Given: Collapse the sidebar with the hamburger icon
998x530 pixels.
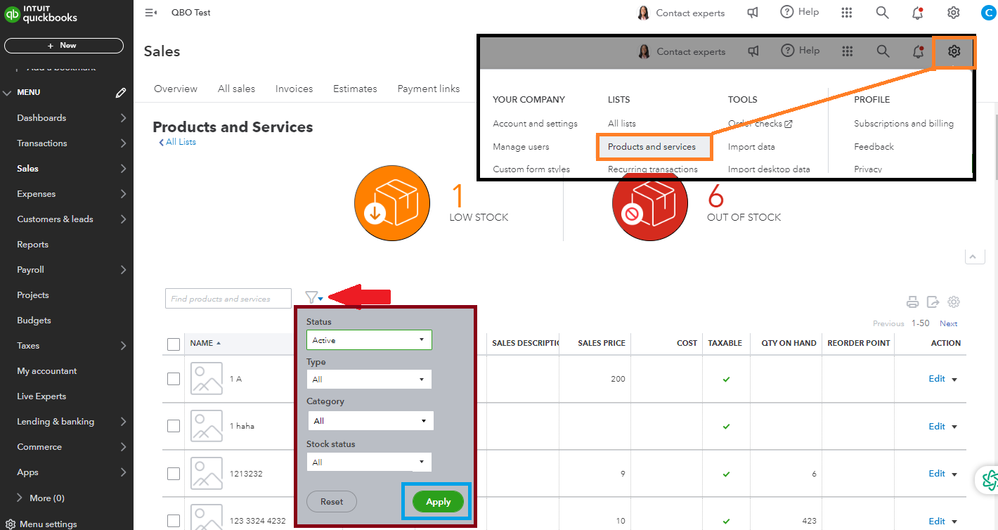Looking at the screenshot, I should (151, 13).
